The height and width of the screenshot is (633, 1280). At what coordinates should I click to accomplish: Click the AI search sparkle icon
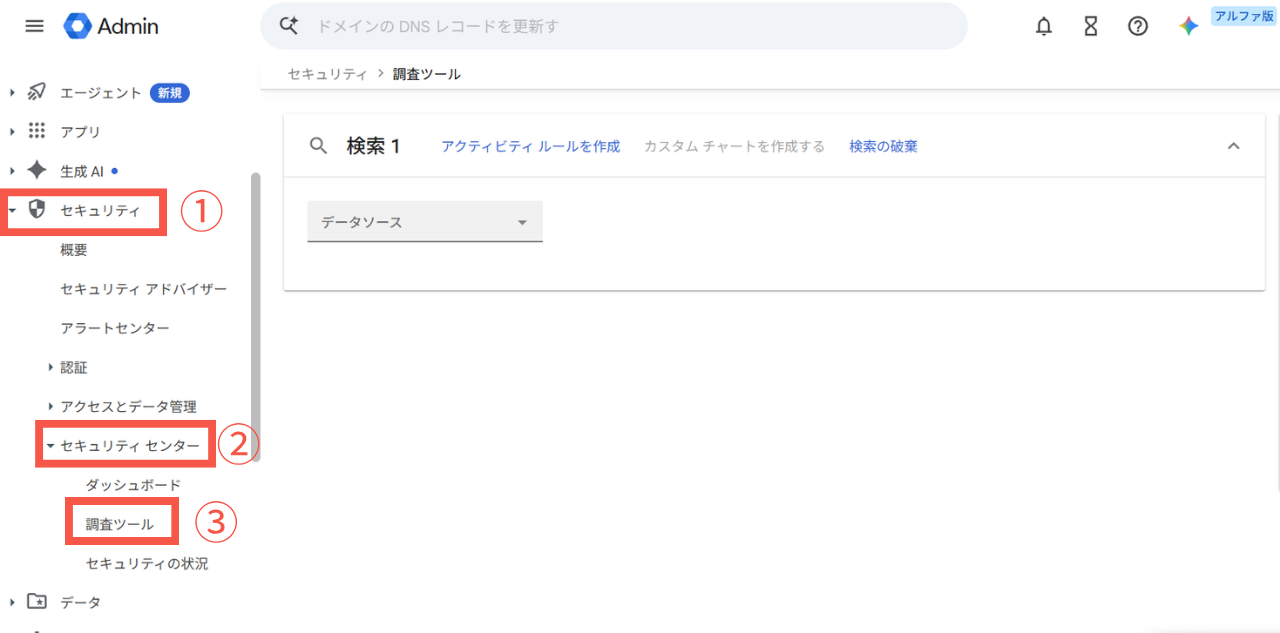(x=289, y=26)
